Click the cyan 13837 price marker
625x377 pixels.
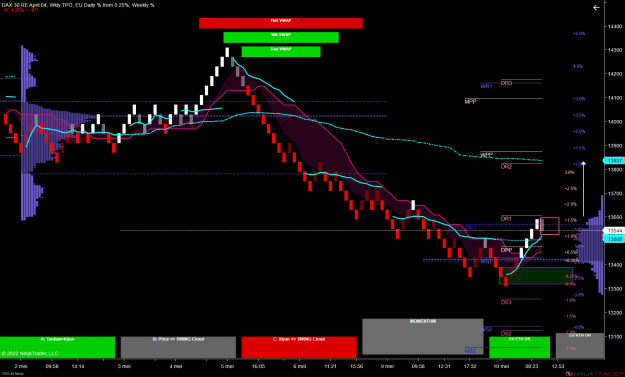tap(614, 161)
